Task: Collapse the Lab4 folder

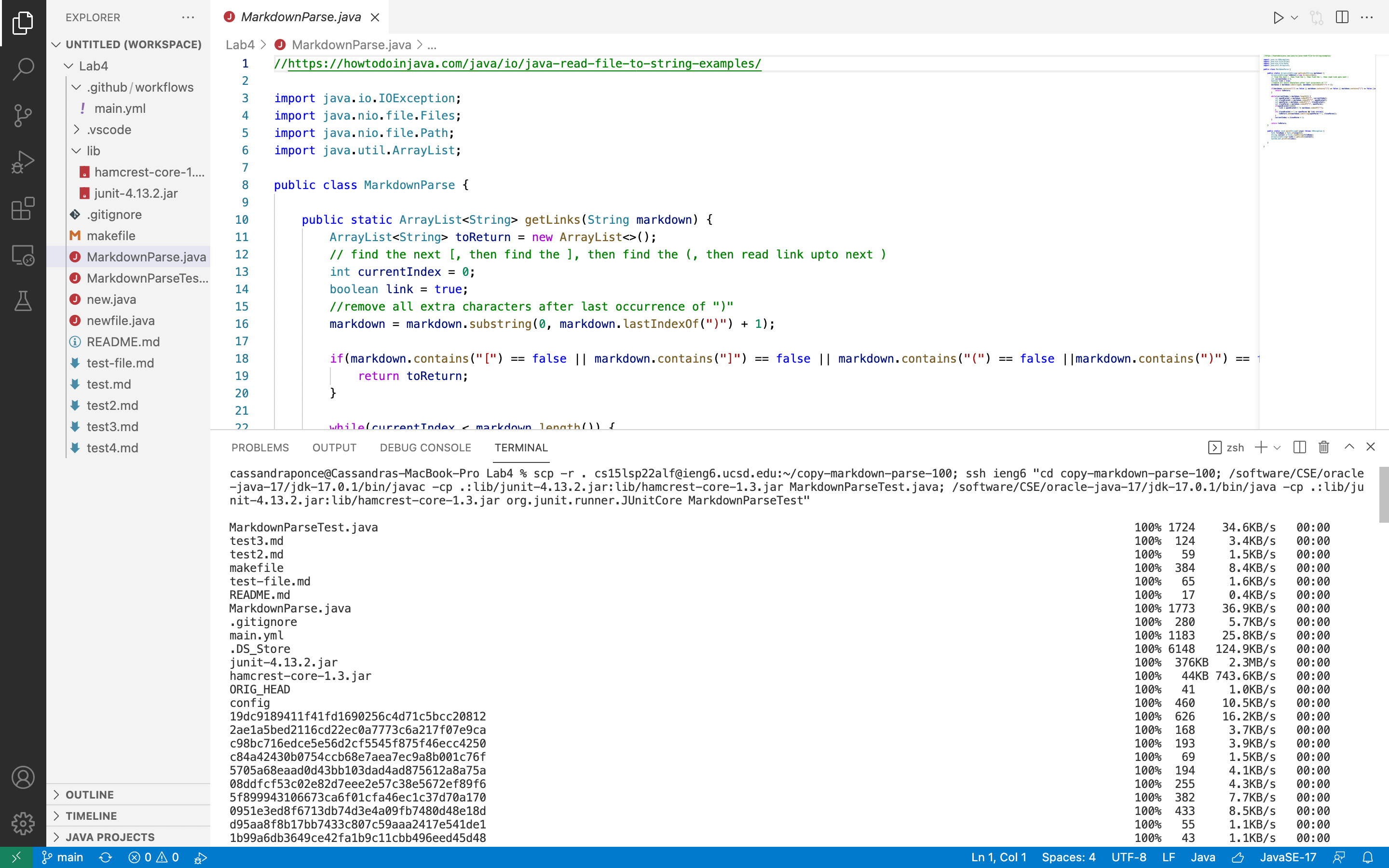Action: click(129, 66)
